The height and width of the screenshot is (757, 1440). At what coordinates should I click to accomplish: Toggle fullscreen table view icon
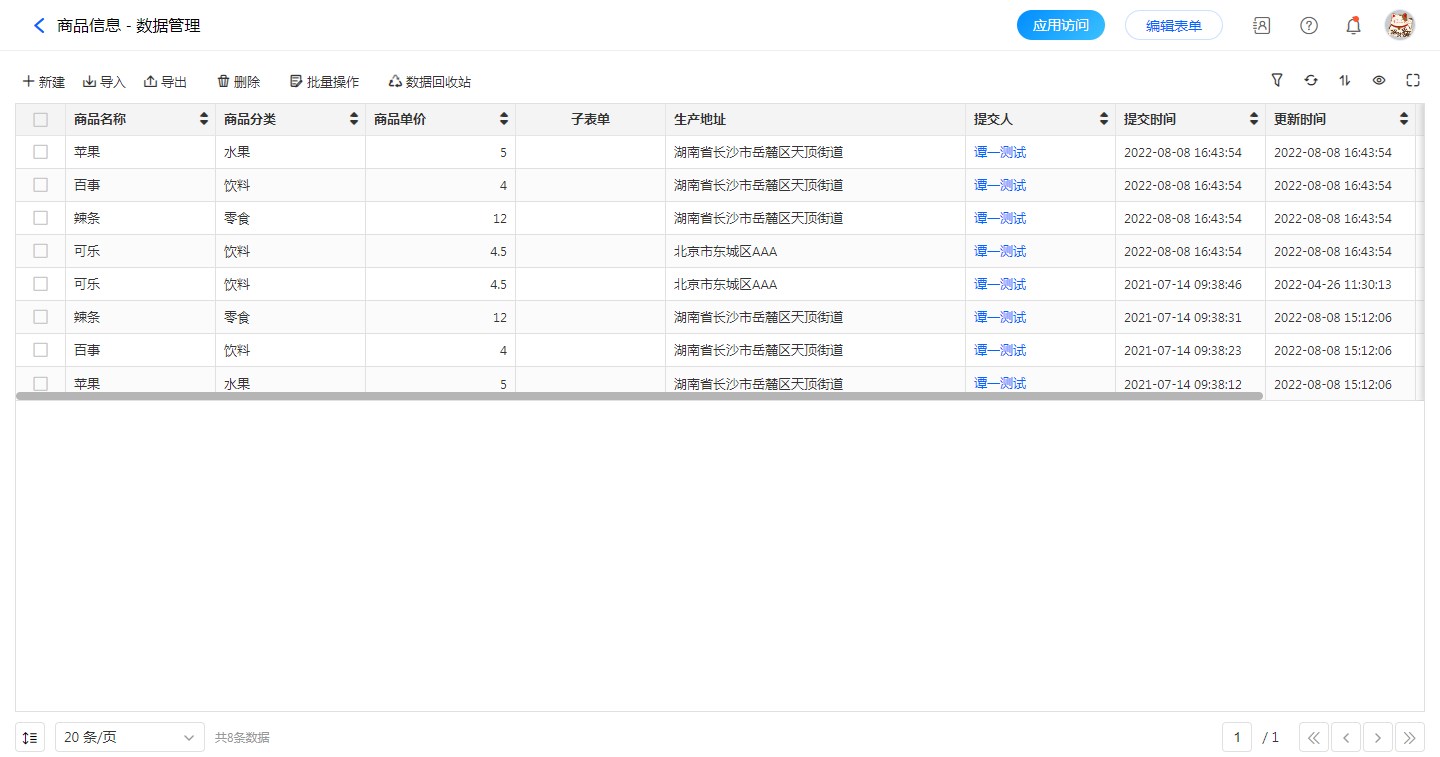1412,80
